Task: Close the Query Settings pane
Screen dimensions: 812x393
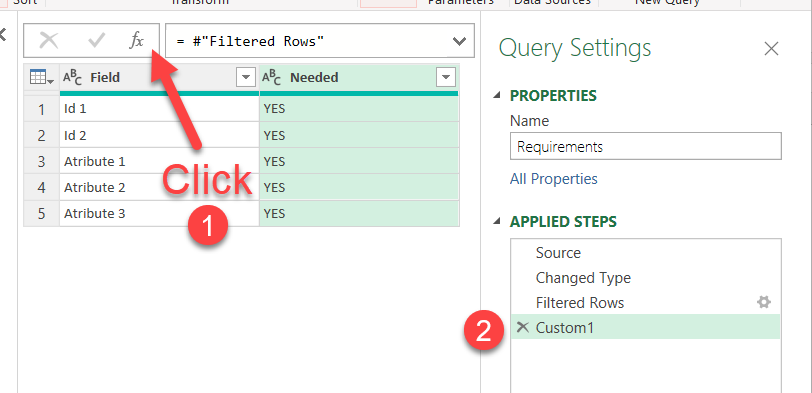Action: click(x=772, y=49)
